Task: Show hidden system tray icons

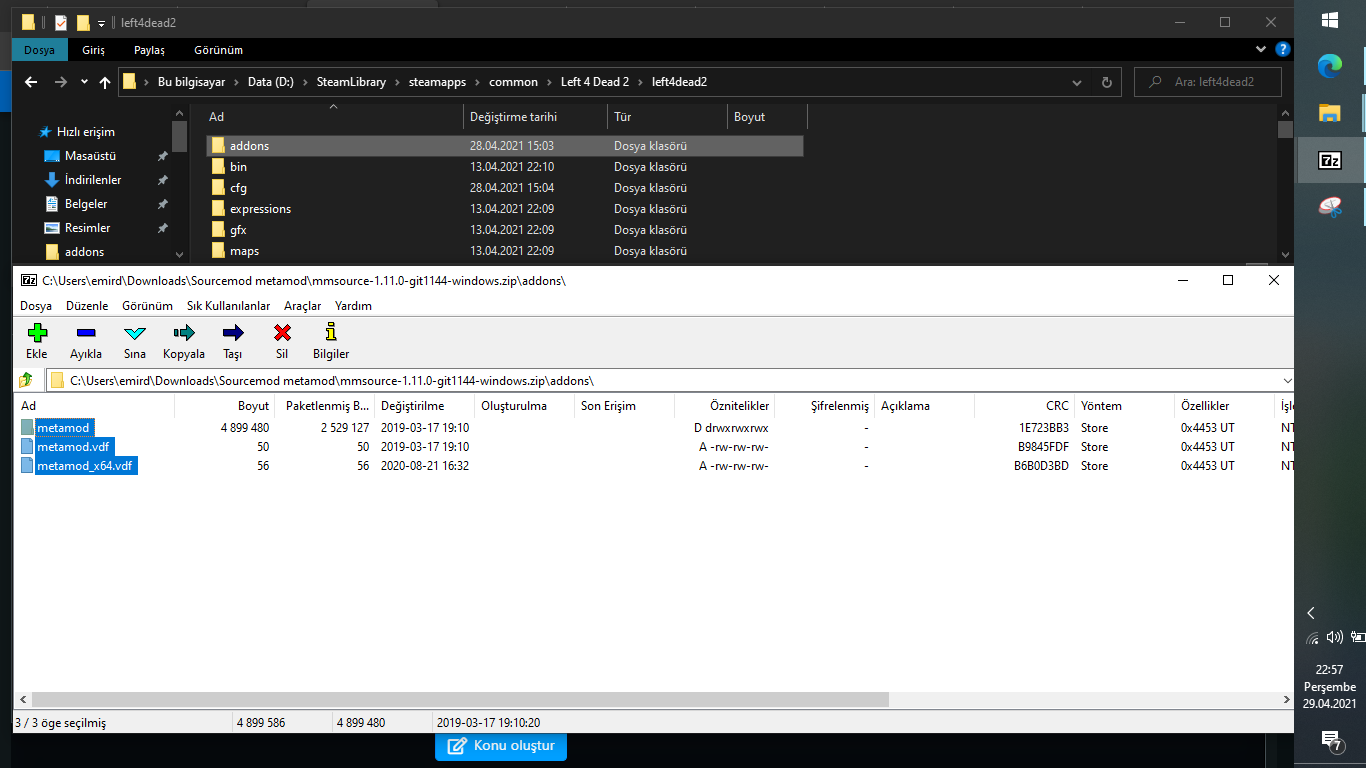Action: pos(1311,613)
